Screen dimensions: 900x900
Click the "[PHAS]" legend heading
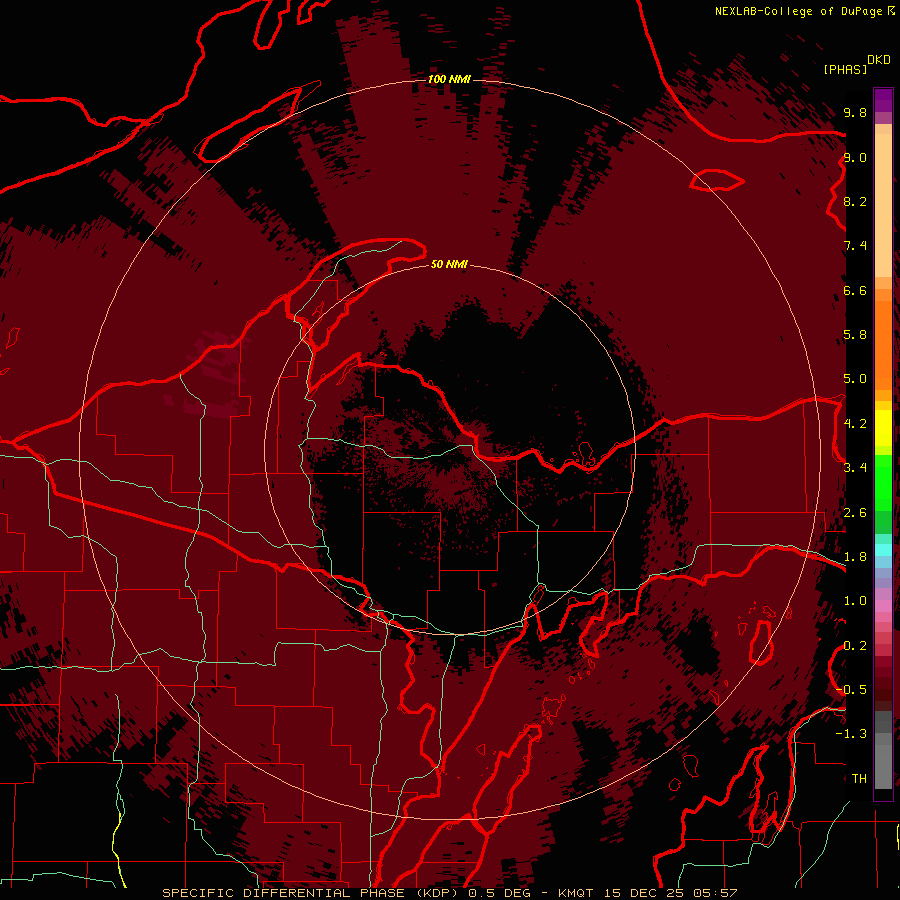(x=845, y=69)
